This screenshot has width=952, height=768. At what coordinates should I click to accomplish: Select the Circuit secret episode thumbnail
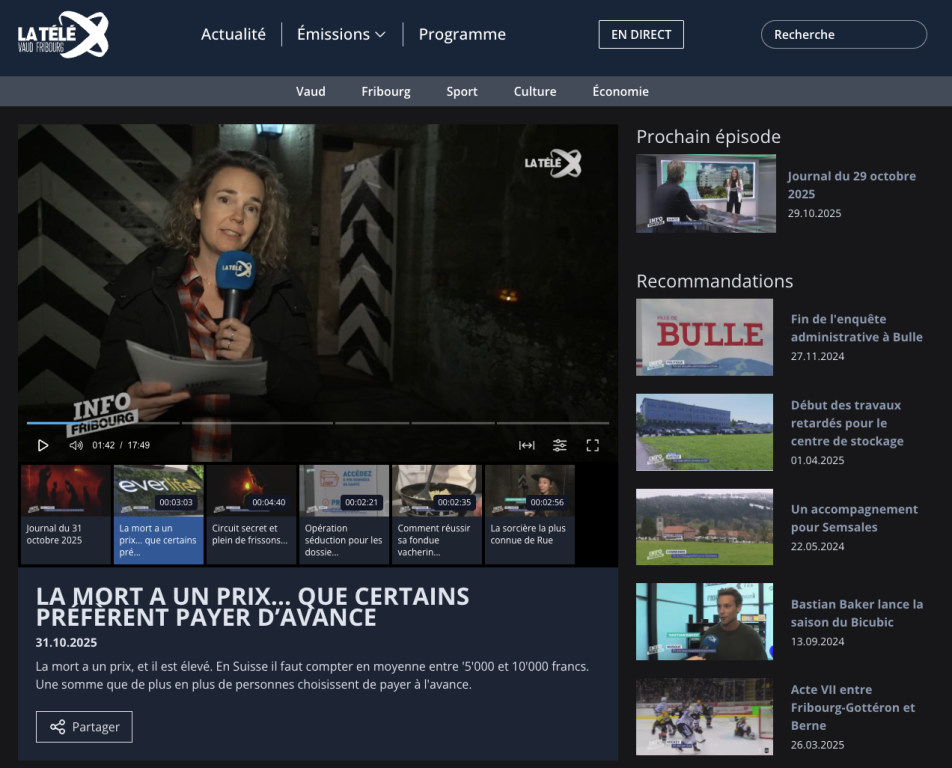[251, 510]
